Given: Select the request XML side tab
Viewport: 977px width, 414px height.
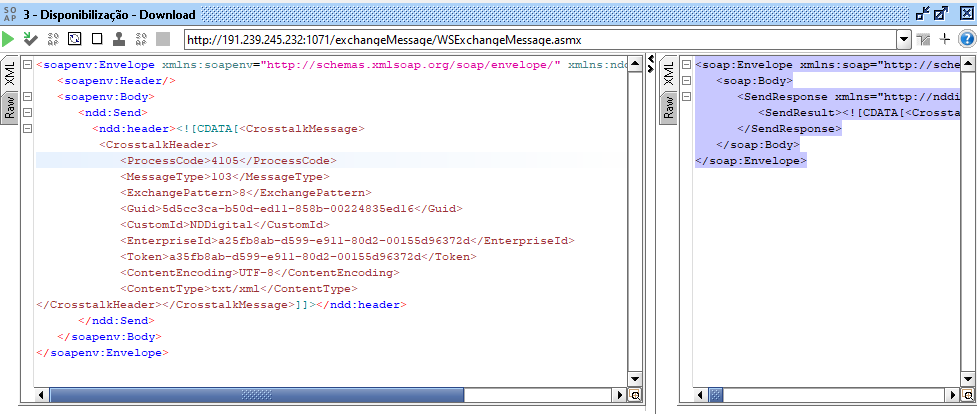Looking at the screenshot, I should tap(10, 74).
